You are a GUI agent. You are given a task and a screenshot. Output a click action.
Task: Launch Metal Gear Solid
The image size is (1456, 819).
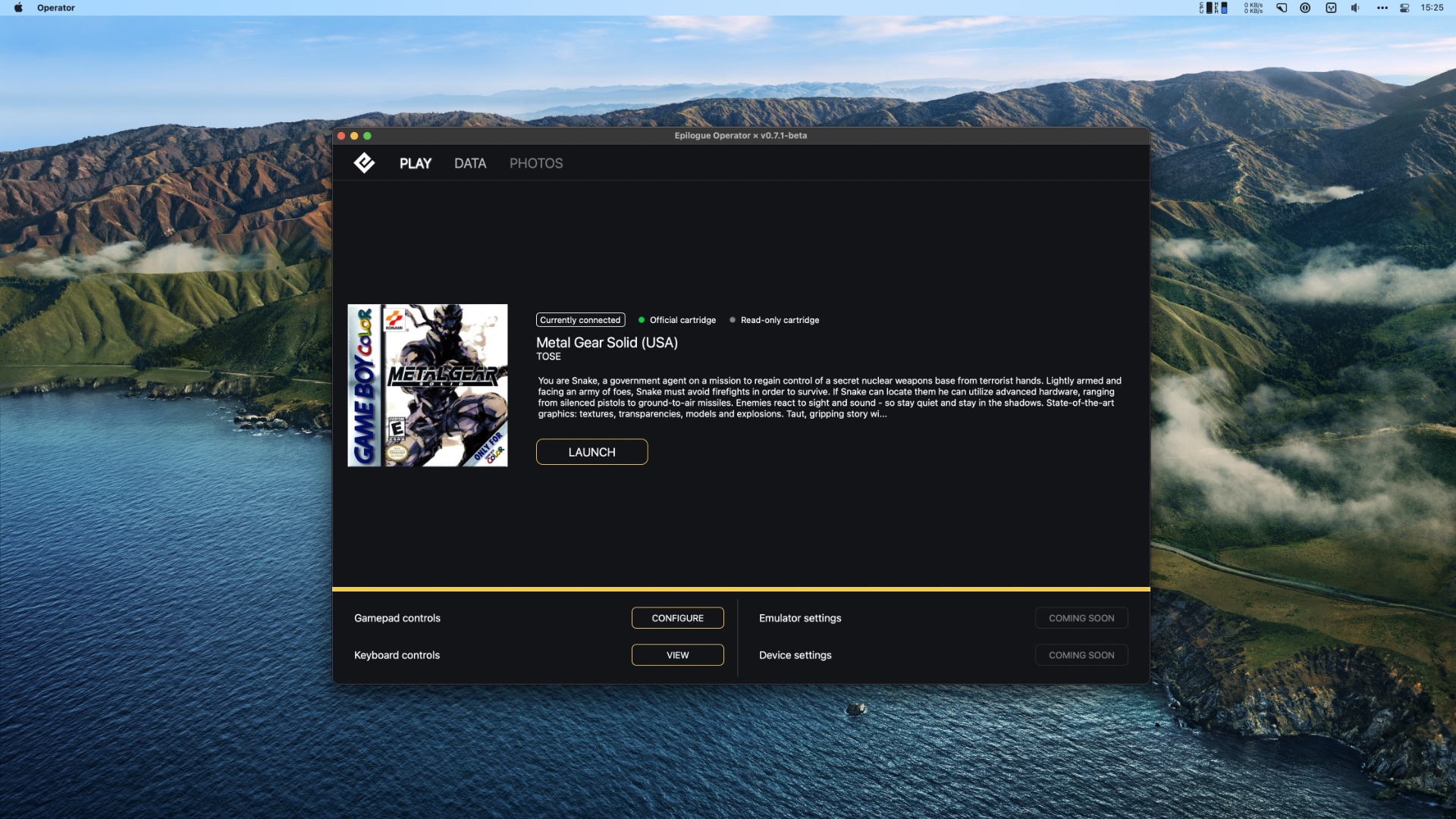[591, 452]
